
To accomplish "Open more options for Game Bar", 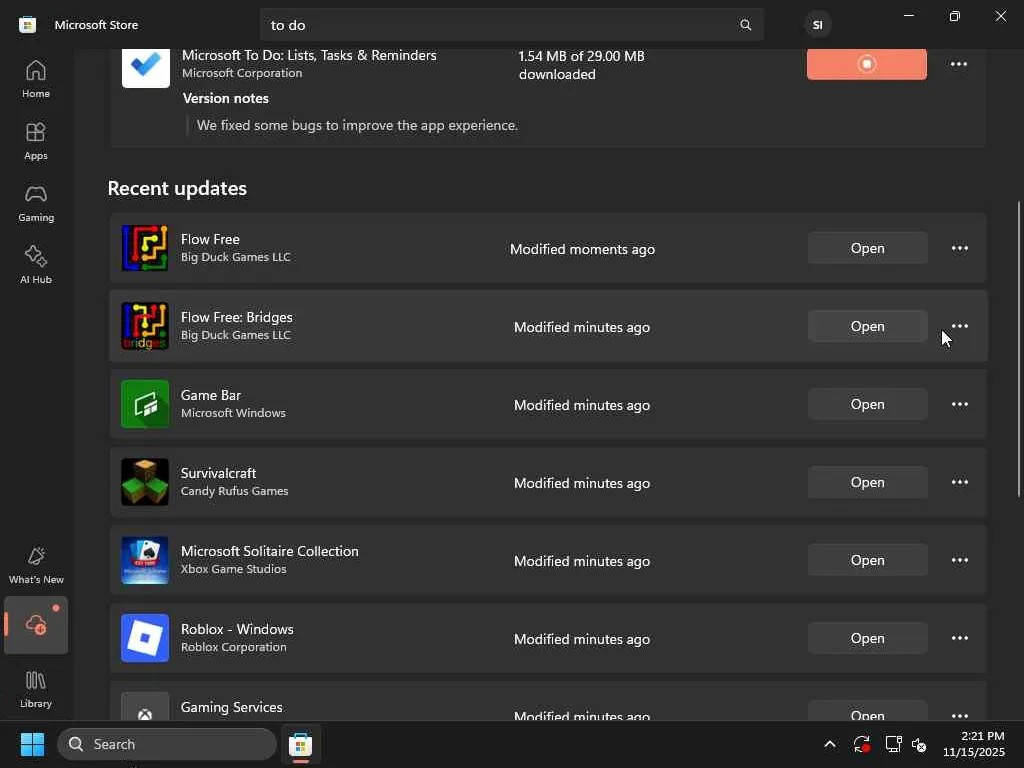I will pos(959,404).
